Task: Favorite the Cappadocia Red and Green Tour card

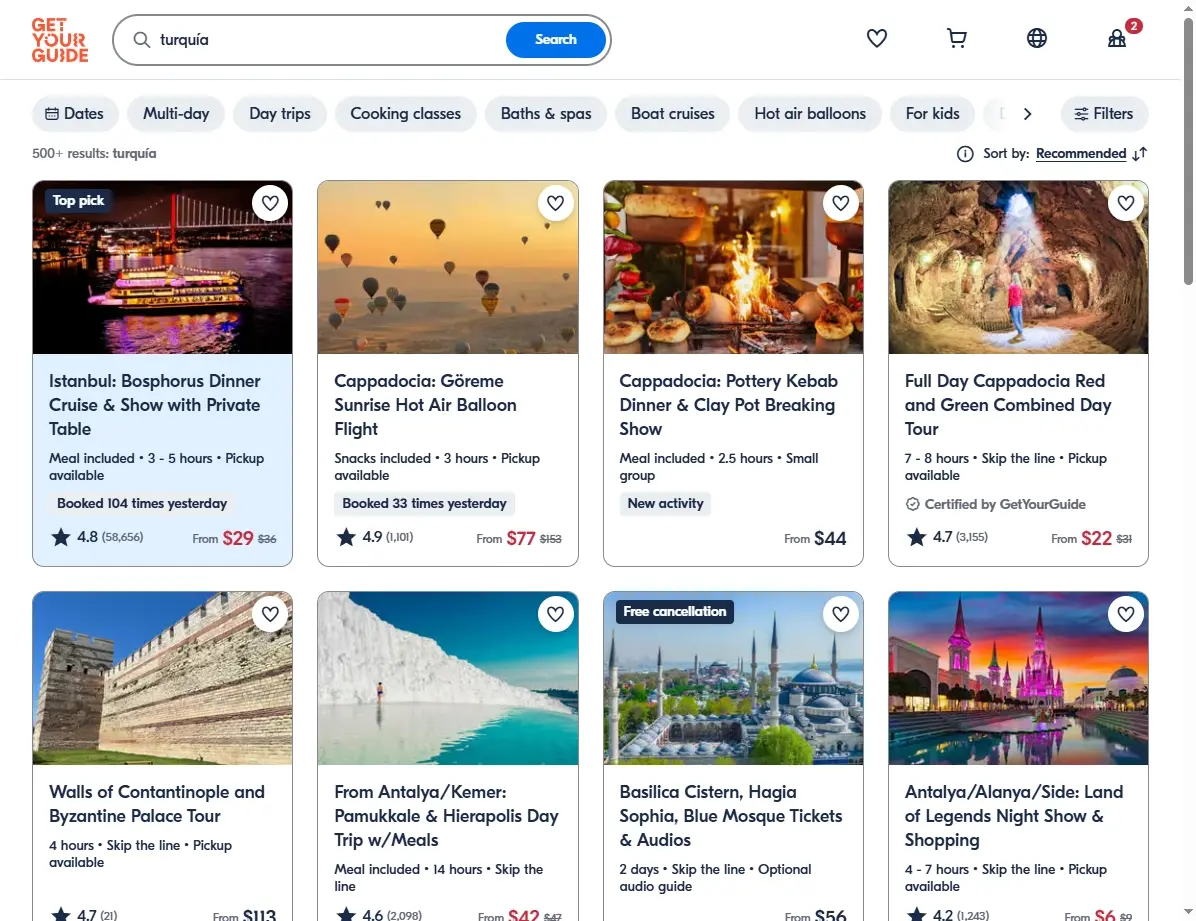Action: click(1126, 203)
